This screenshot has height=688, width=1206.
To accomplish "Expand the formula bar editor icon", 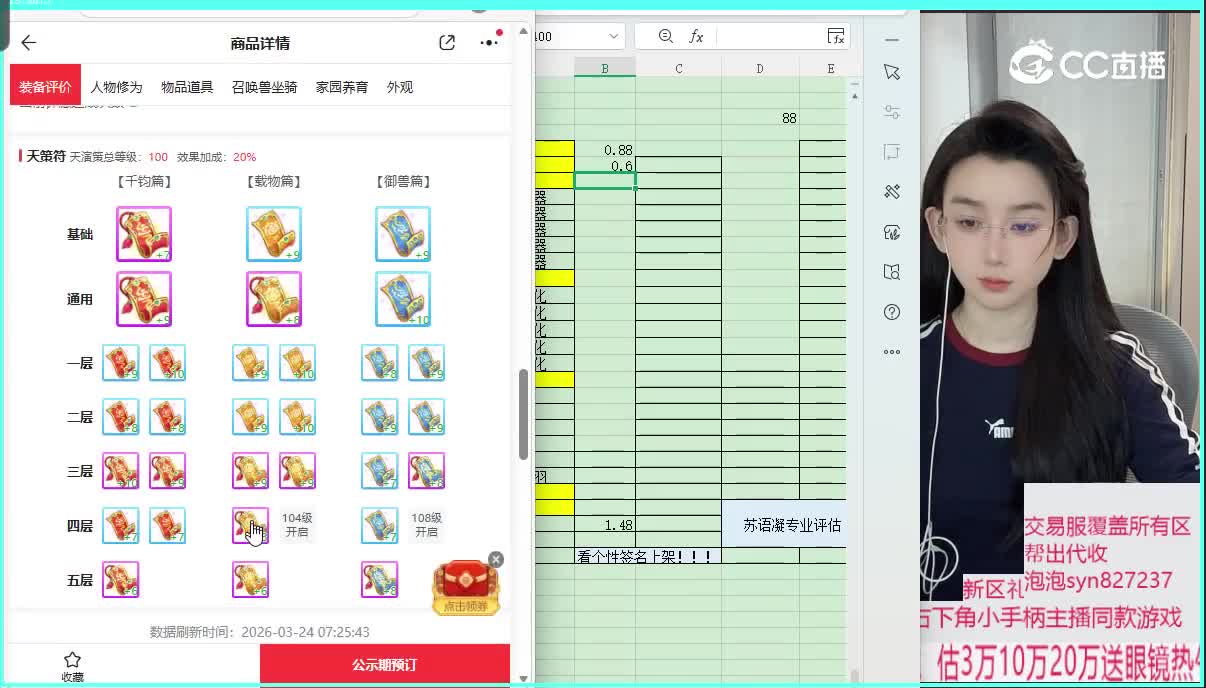I will point(836,36).
